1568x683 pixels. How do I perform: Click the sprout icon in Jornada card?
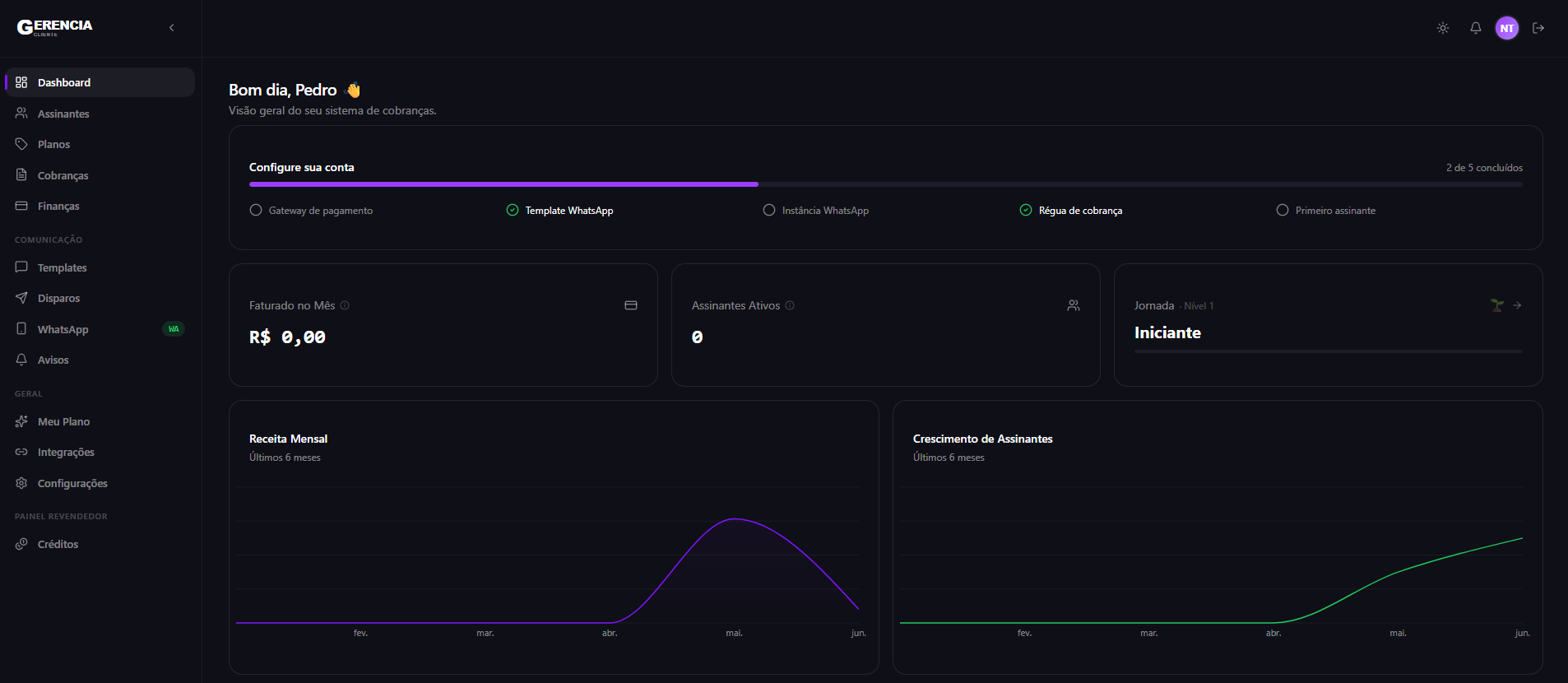[x=1497, y=305]
